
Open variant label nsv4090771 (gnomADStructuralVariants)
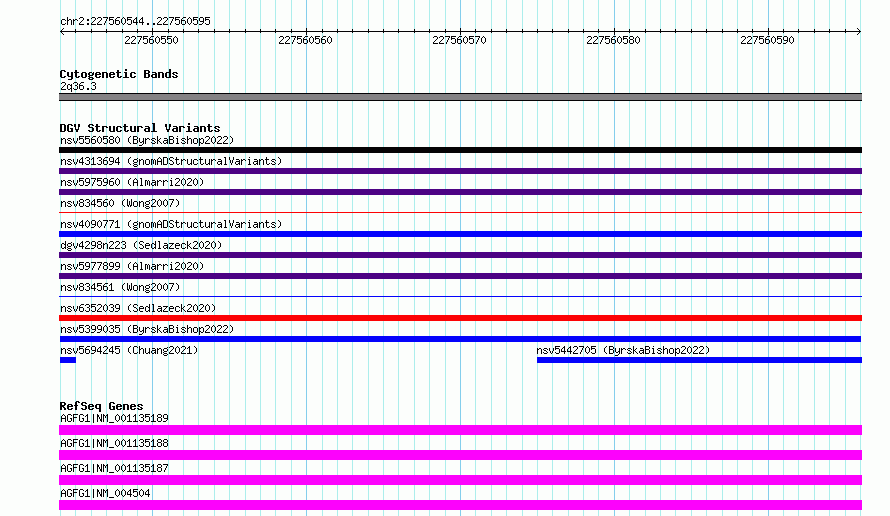coord(171,224)
